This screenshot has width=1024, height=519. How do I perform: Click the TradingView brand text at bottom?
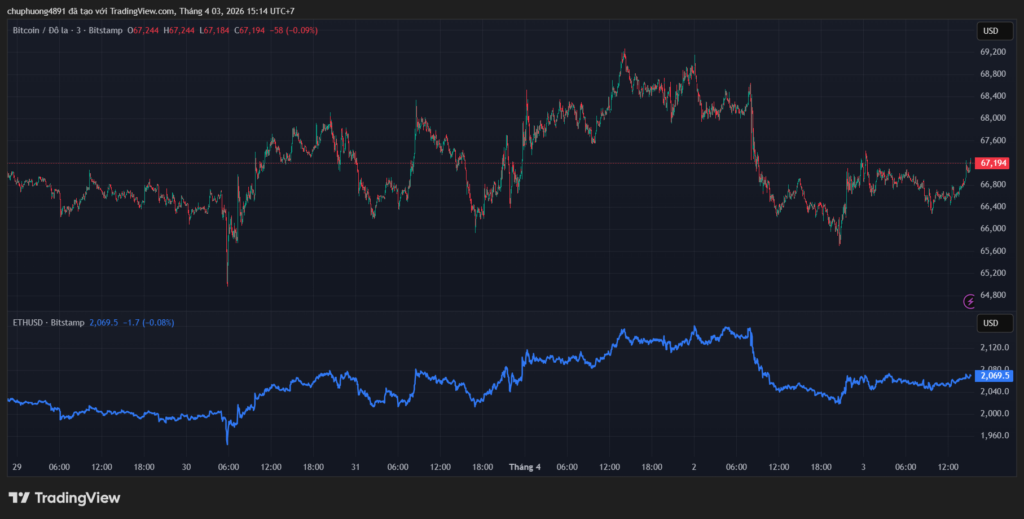(x=77, y=498)
